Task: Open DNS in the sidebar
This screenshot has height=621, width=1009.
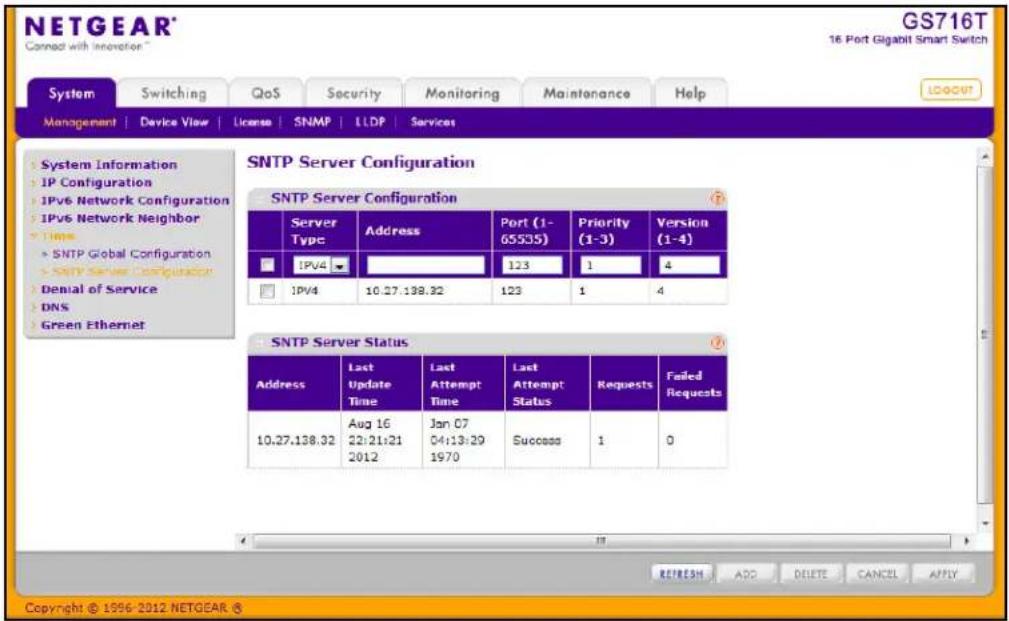Action: coord(55,308)
